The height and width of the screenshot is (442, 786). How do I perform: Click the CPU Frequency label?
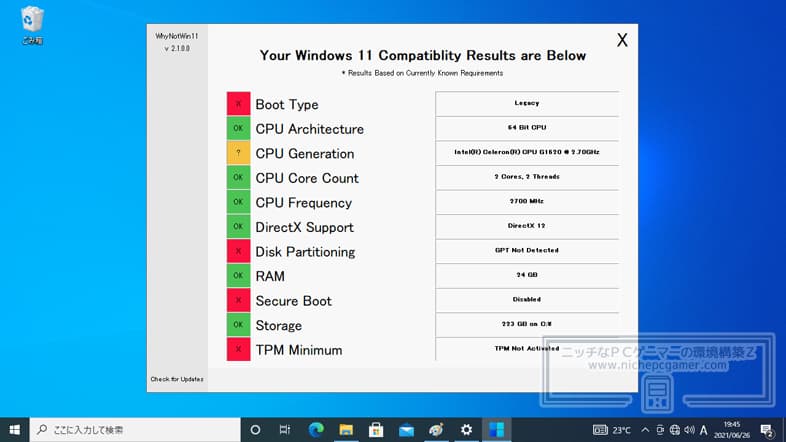tap(303, 202)
